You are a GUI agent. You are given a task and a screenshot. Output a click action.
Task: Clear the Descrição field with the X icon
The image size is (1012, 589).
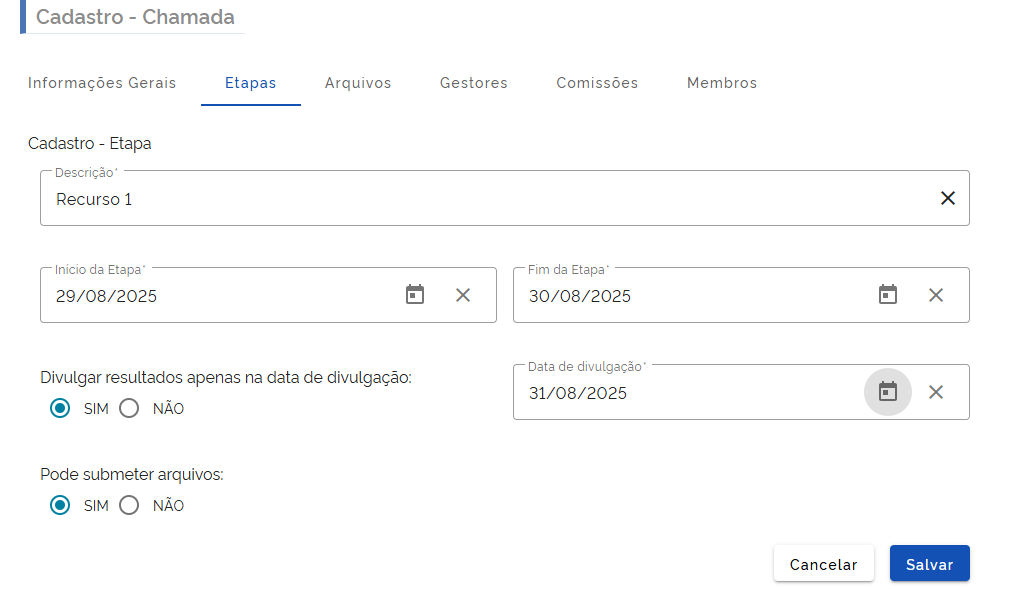point(947,198)
